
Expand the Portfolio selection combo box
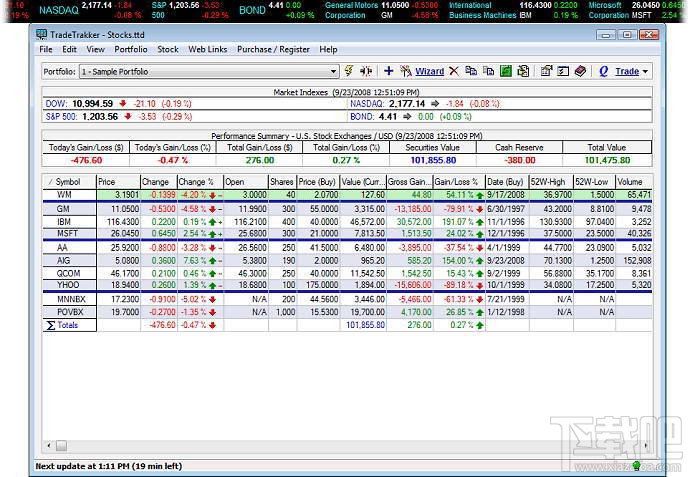[x=334, y=72]
